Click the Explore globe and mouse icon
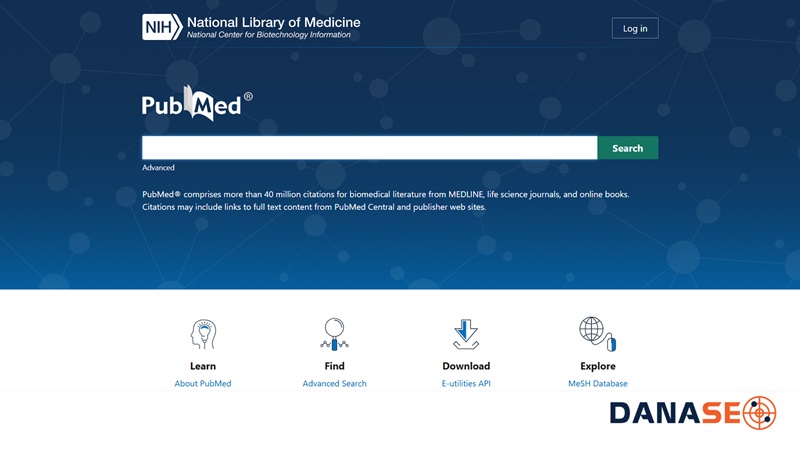800x450 pixels. click(597, 334)
